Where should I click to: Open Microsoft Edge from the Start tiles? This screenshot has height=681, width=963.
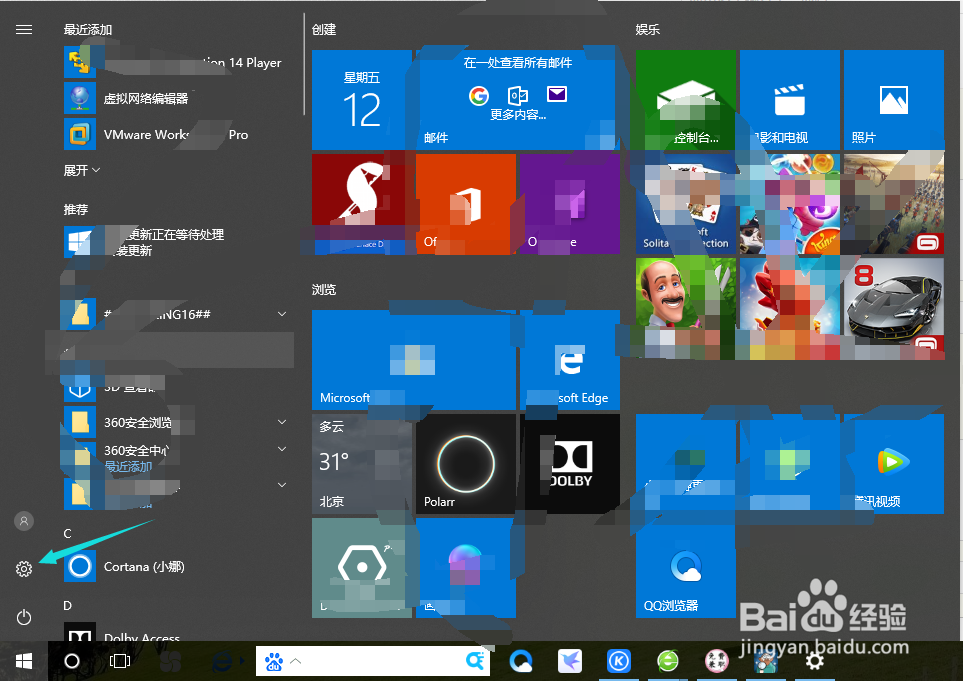click(569, 360)
